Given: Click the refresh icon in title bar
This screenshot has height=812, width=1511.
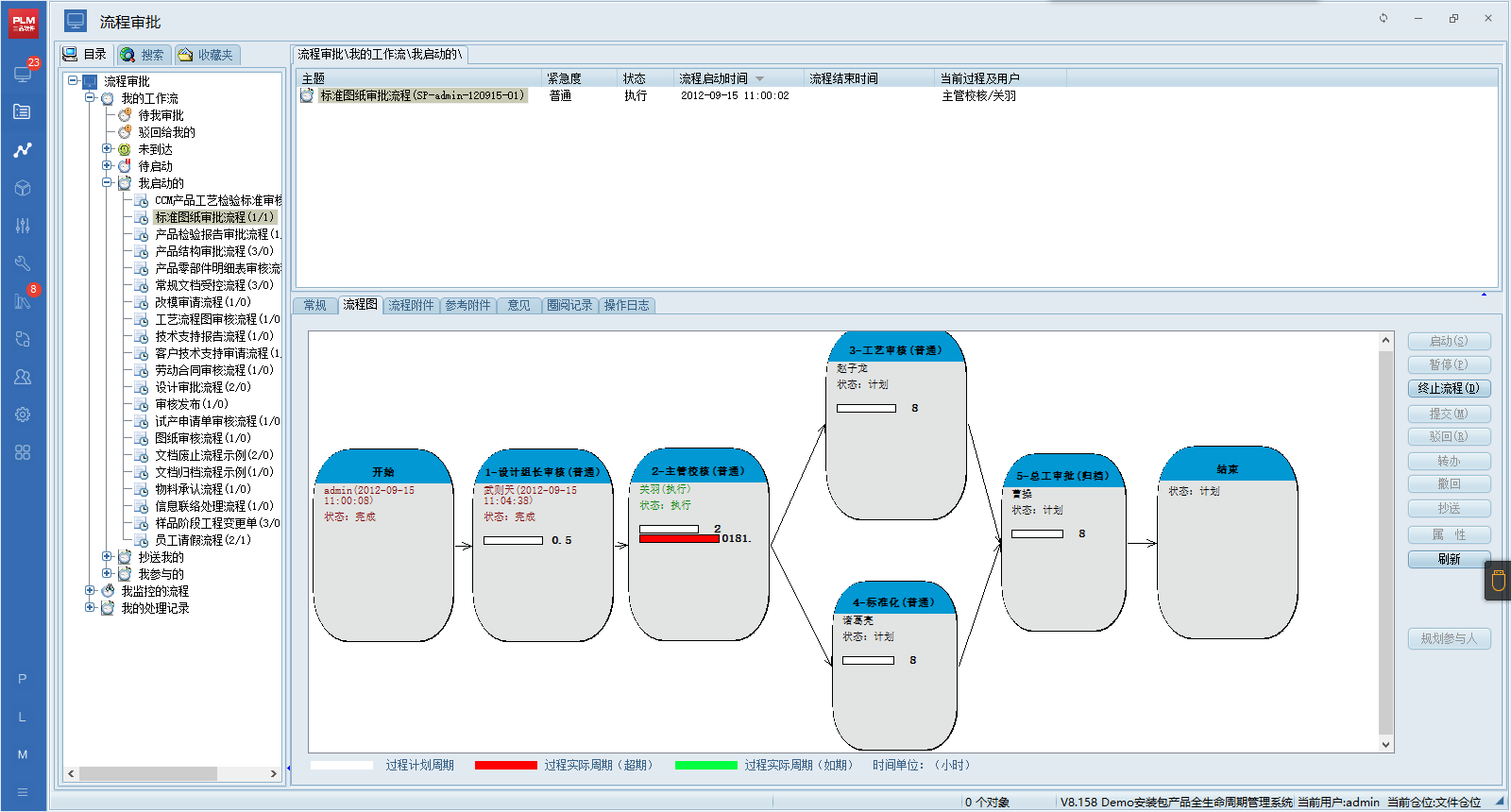Looking at the screenshot, I should click(1384, 18).
